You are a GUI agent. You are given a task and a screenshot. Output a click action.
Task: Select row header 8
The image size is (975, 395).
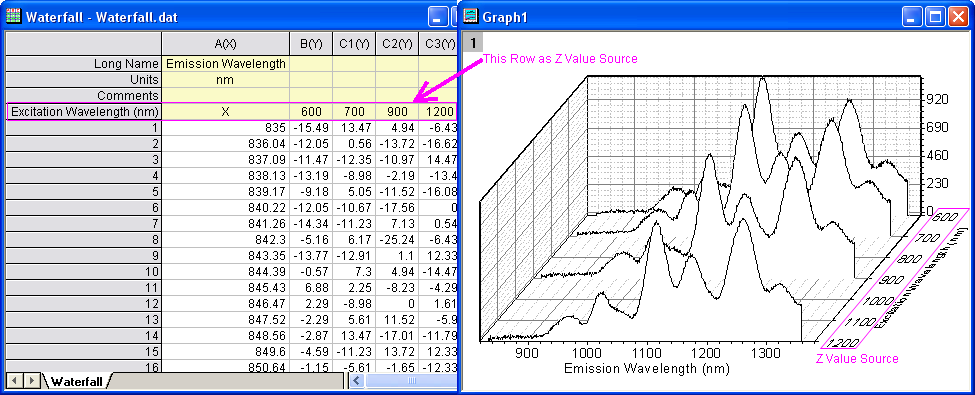83,239
